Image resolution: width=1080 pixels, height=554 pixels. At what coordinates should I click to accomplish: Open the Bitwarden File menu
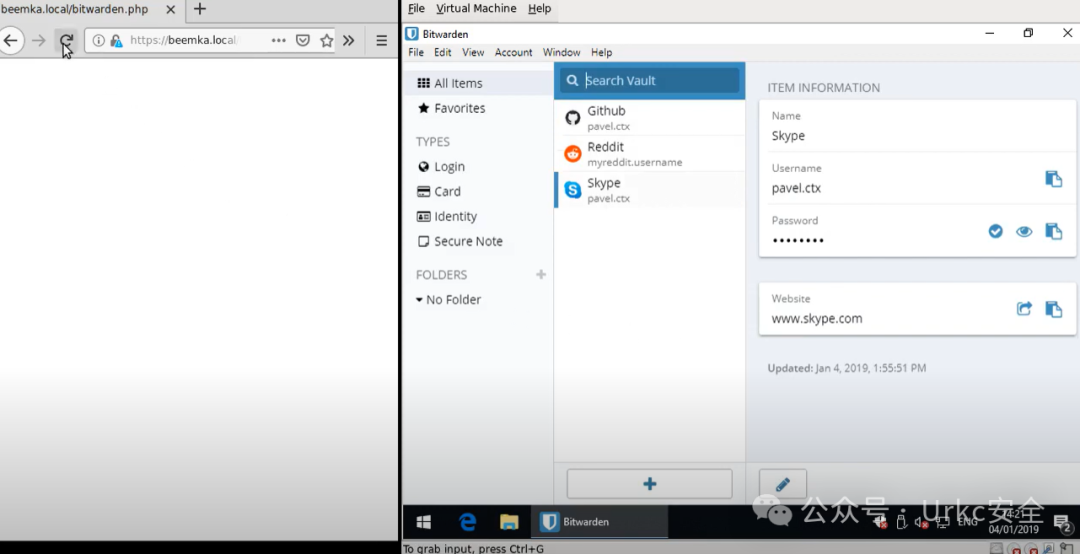click(x=416, y=52)
